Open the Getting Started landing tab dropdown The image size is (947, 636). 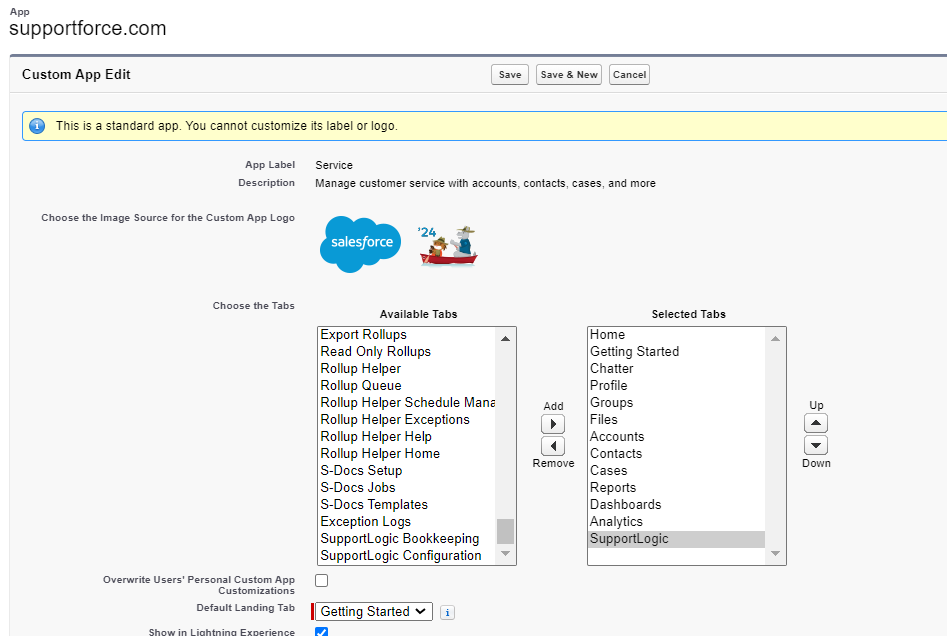click(373, 611)
